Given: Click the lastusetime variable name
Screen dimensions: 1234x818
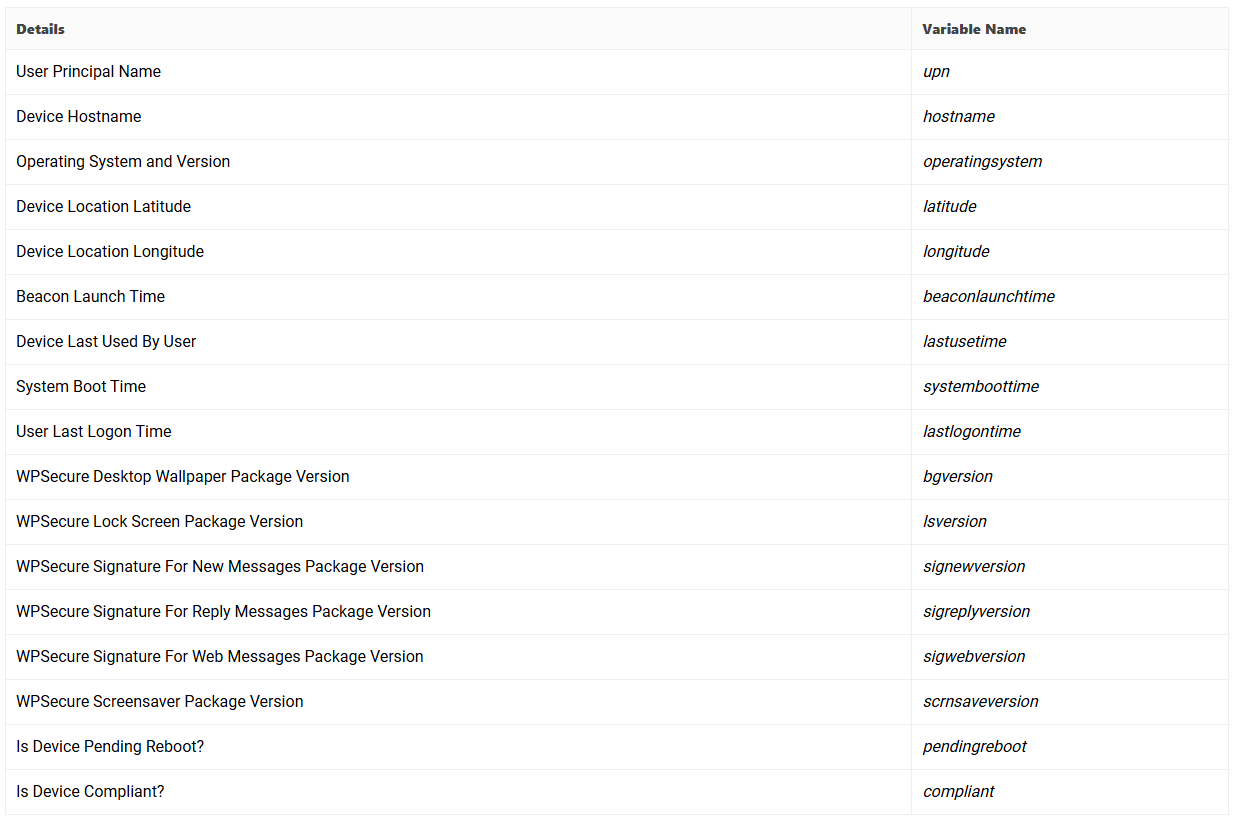Looking at the screenshot, I should [x=964, y=342].
